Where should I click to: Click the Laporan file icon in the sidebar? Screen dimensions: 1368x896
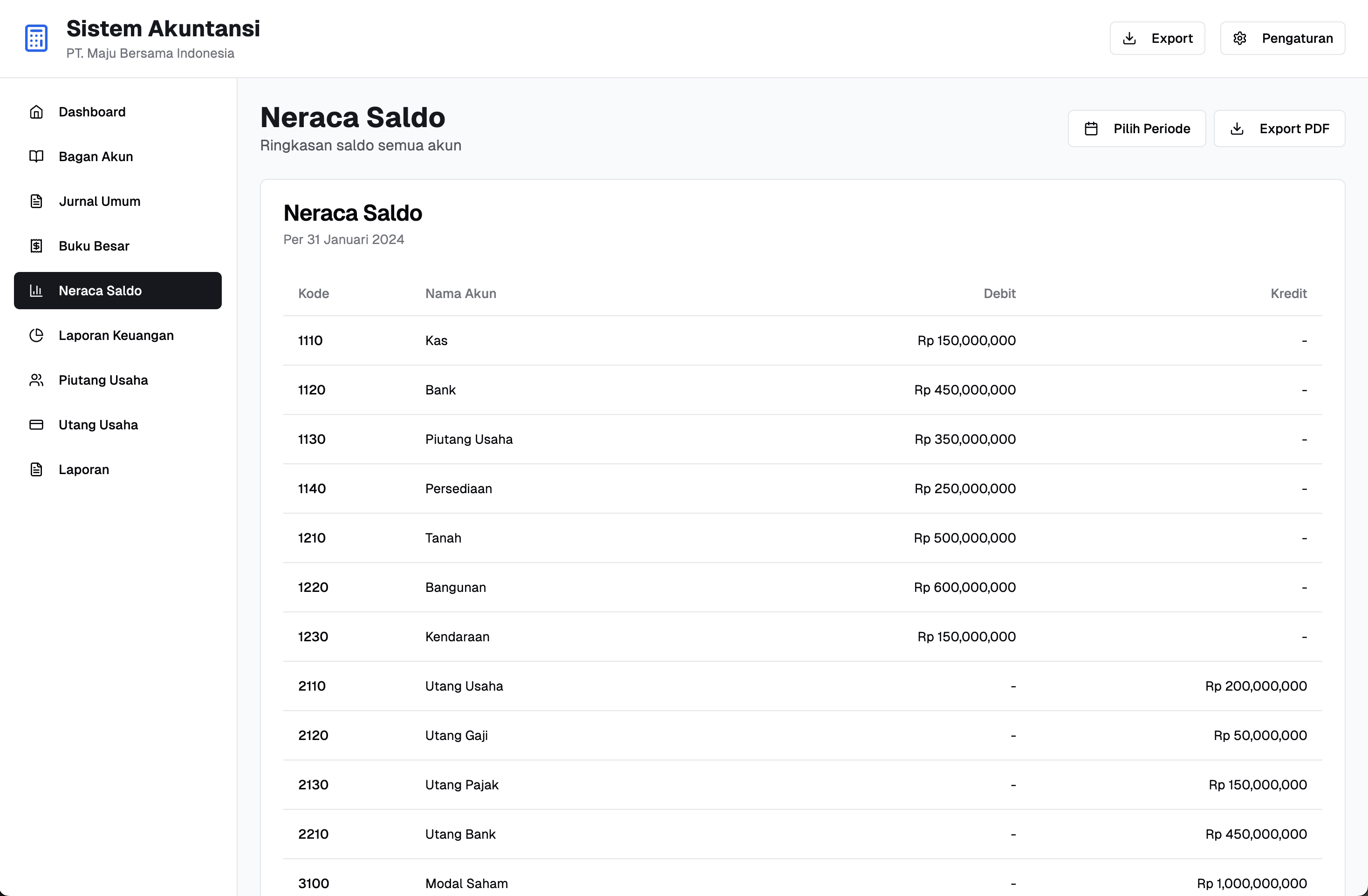pyautogui.click(x=36, y=469)
